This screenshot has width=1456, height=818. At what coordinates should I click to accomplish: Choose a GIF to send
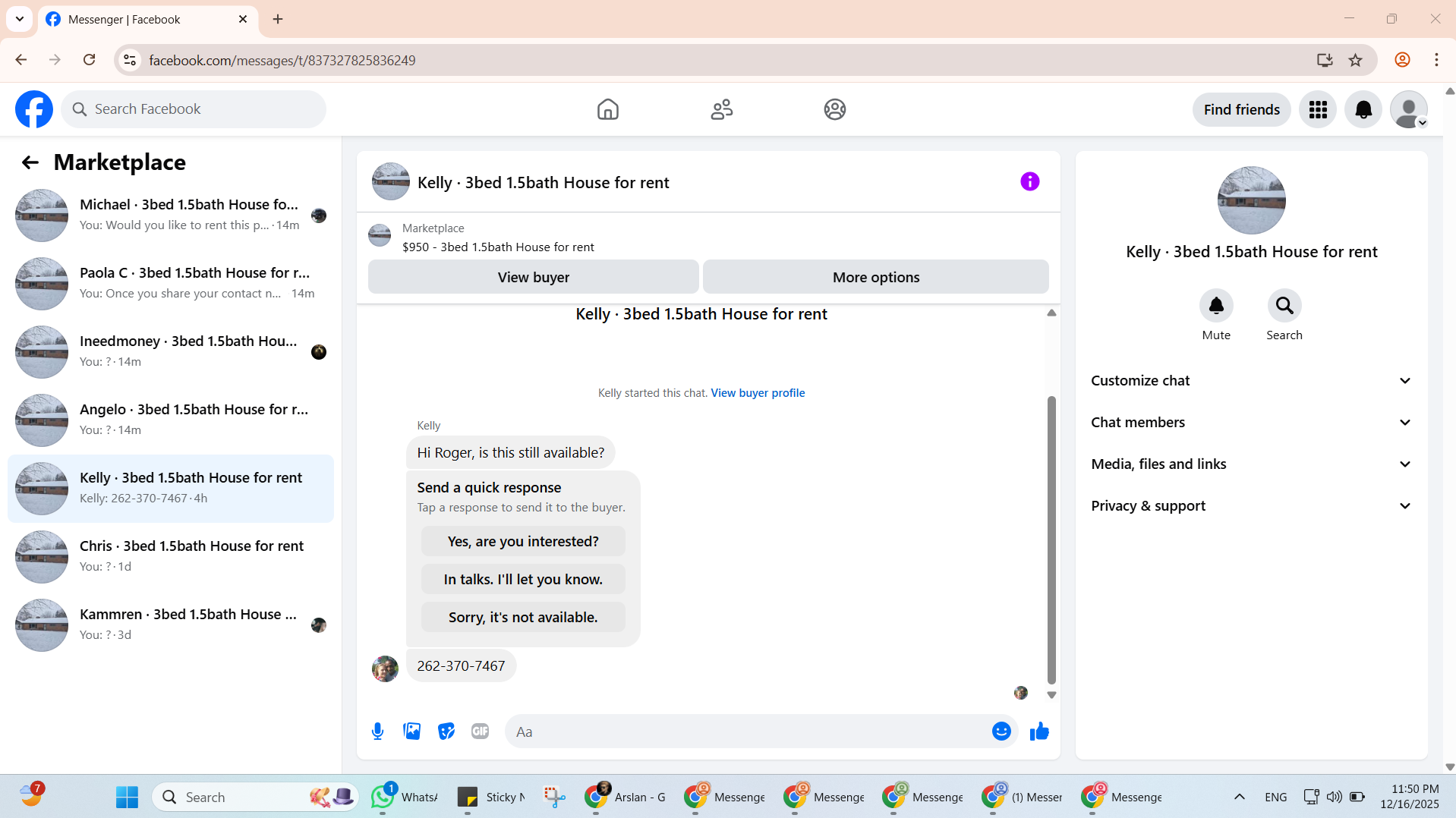pos(480,731)
